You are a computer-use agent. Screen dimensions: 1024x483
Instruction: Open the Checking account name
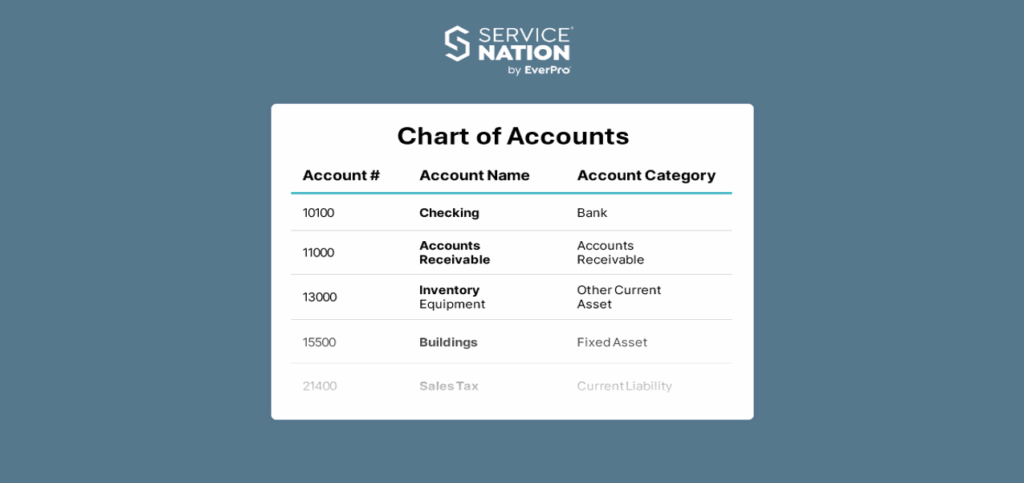[x=449, y=213]
